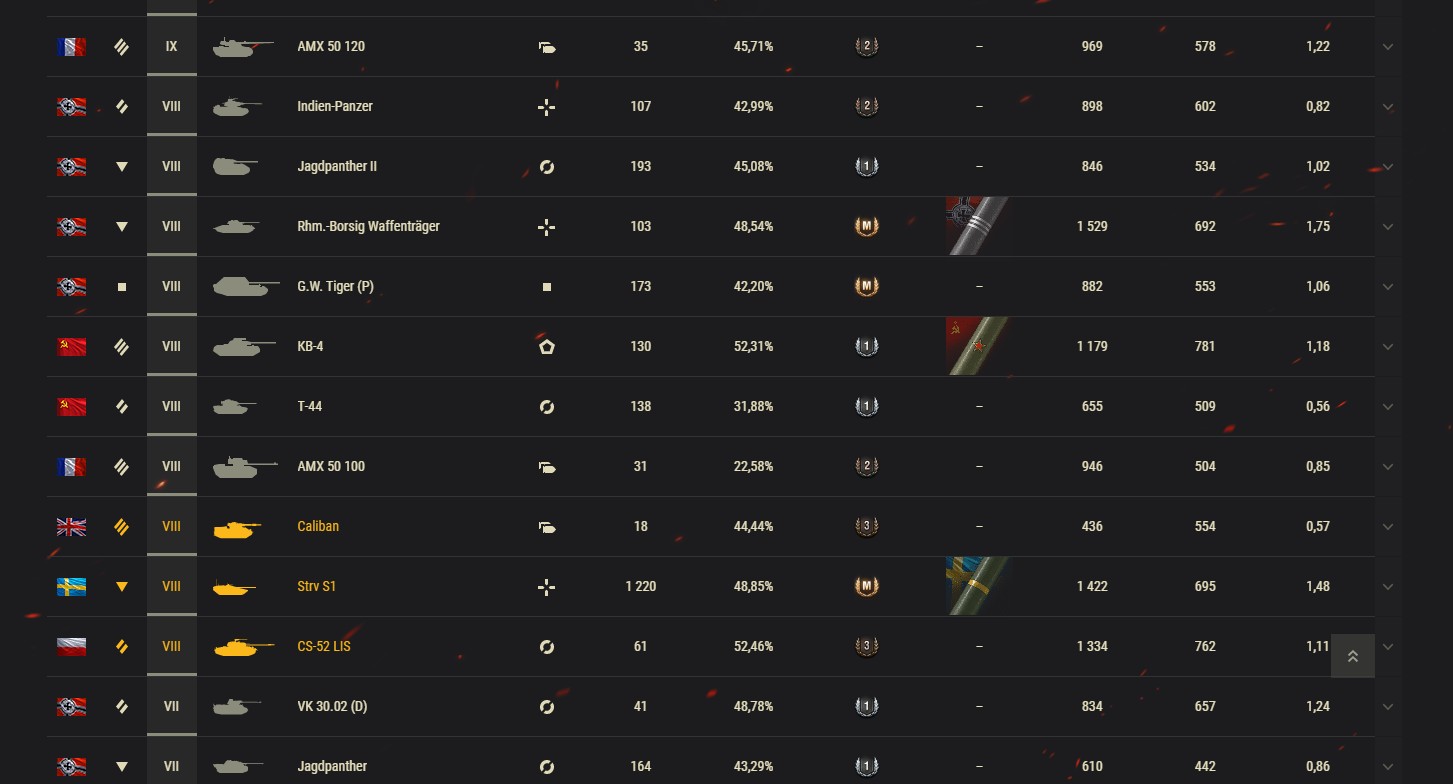Expand the AMX 50 120 row details
This screenshot has width=1453, height=784.
(1387, 47)
